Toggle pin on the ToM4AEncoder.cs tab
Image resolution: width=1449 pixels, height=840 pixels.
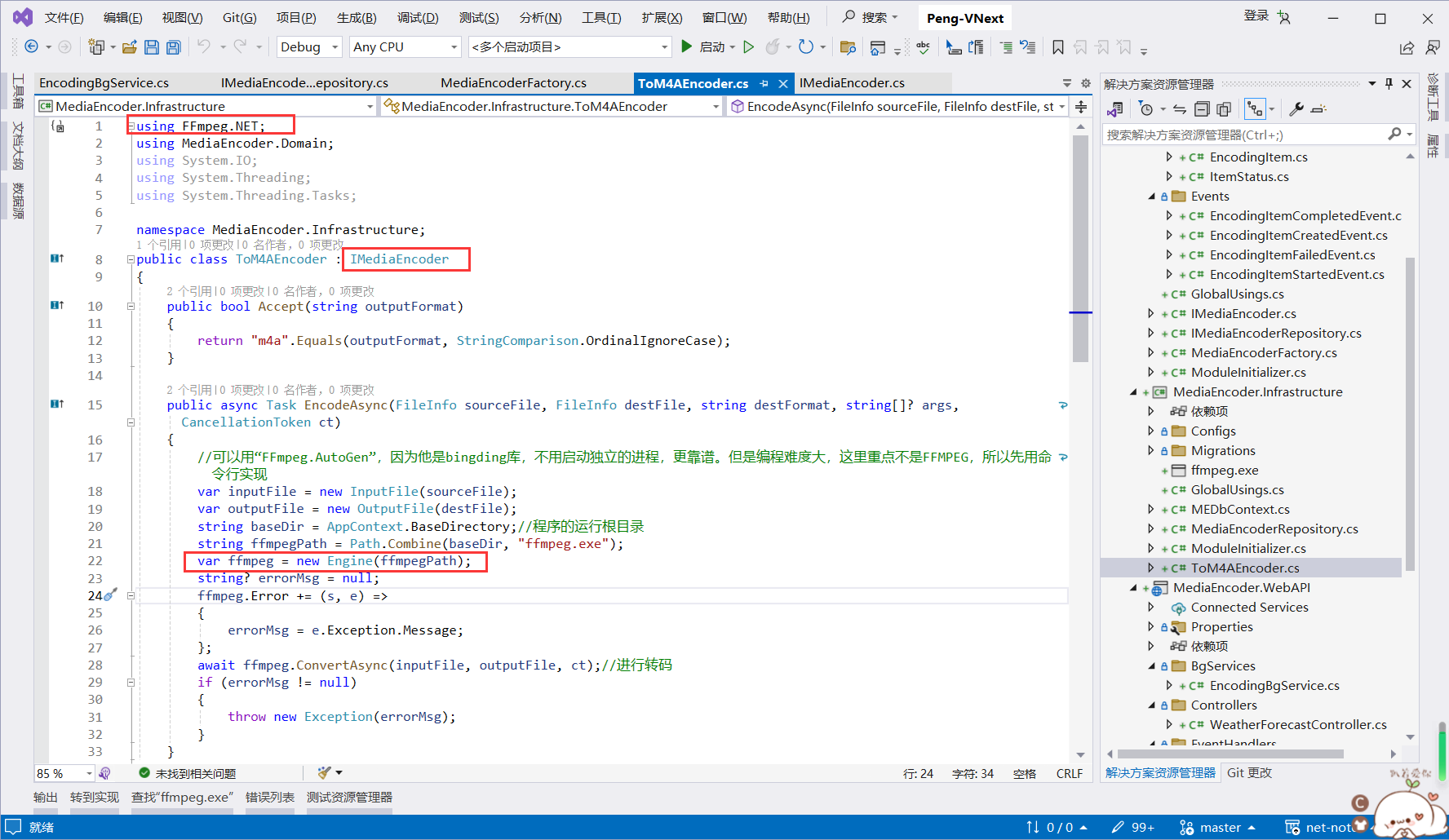764,83
